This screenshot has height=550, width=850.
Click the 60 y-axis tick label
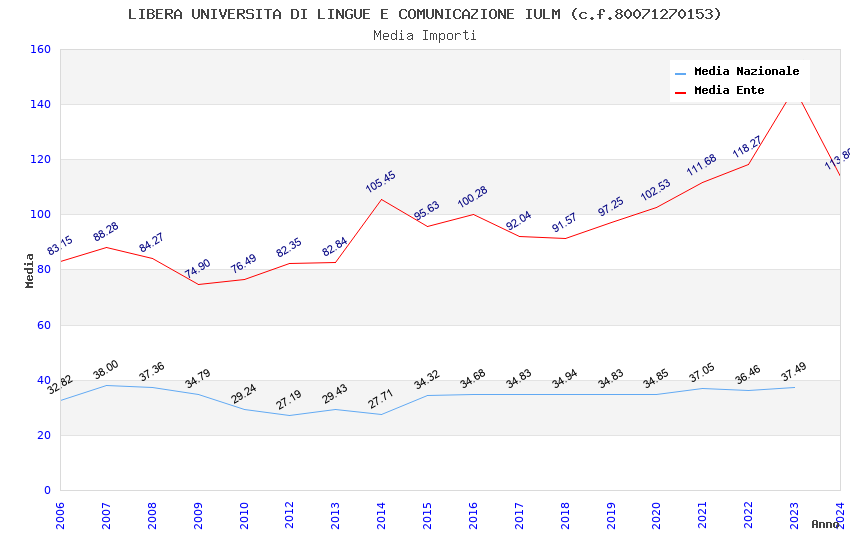[x=44, y=325]
